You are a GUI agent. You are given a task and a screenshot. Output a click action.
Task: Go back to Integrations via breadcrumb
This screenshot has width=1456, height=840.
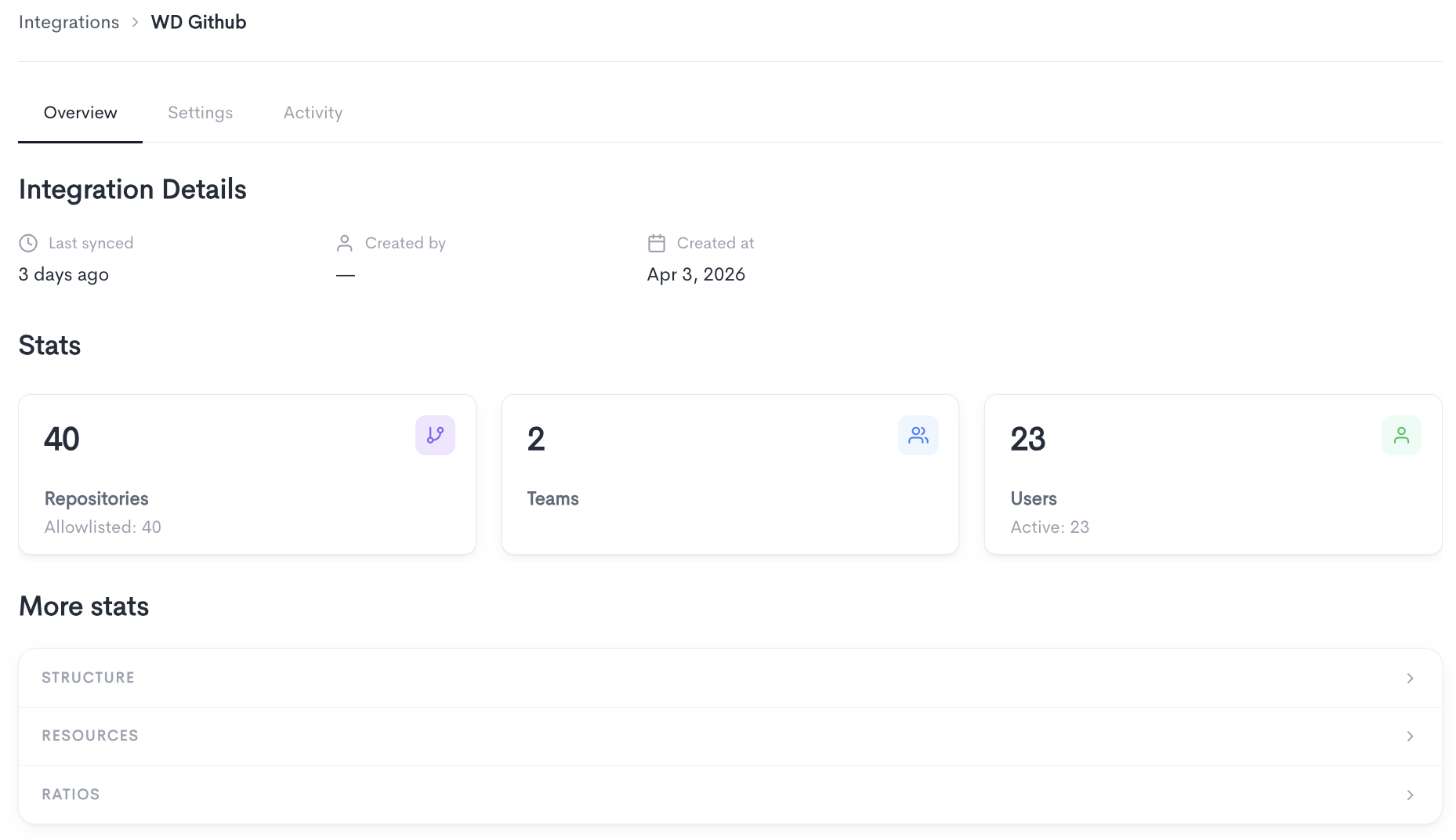click(69, 22)
